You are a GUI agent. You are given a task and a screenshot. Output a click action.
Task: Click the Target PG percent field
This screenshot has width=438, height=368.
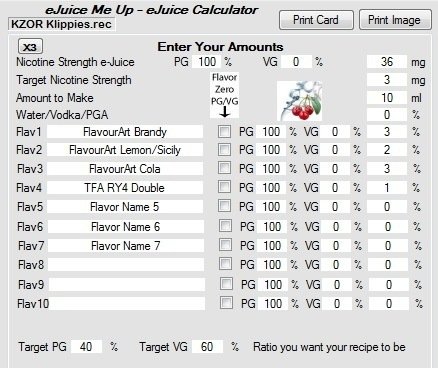point(86,347)
